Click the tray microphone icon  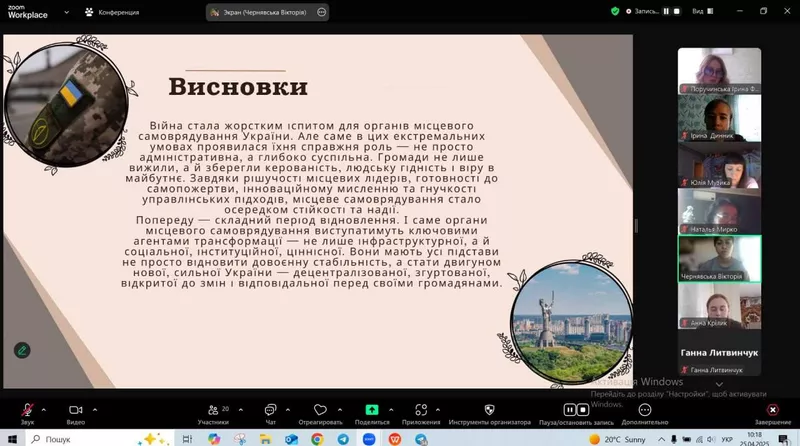tap(674, 439)
